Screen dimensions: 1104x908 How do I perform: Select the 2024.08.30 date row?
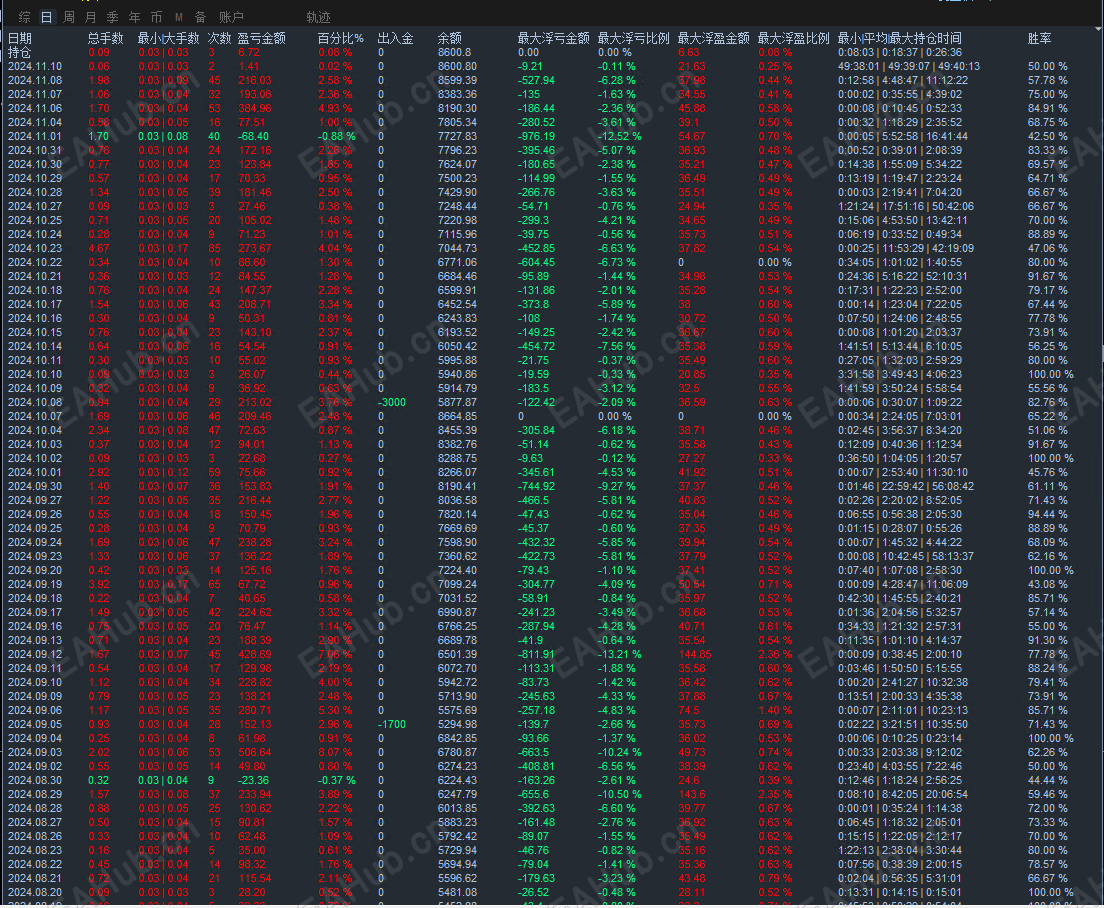point(35,781)
